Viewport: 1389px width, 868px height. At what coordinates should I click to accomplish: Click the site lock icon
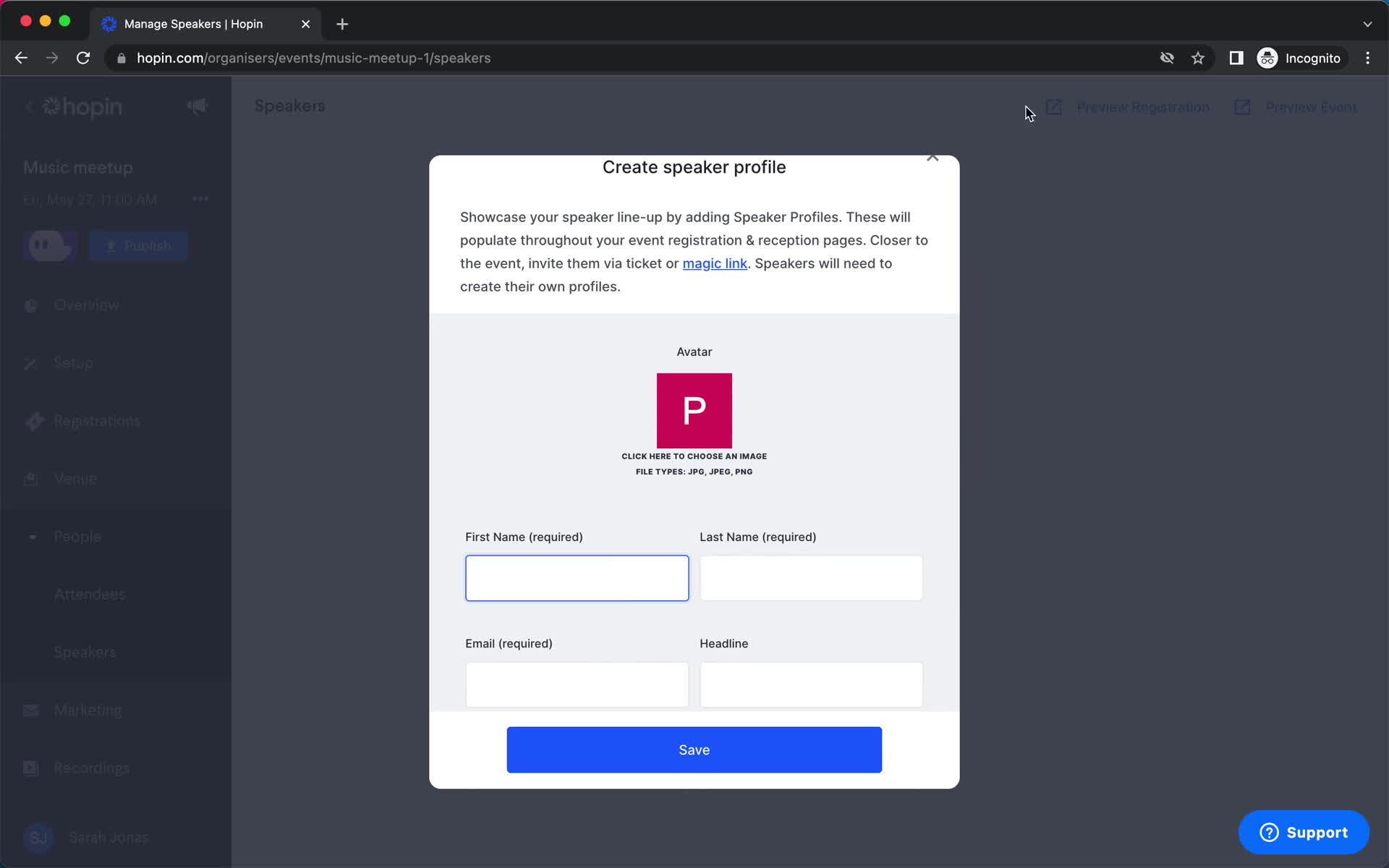pyautogui.click(x=122, y=58)
